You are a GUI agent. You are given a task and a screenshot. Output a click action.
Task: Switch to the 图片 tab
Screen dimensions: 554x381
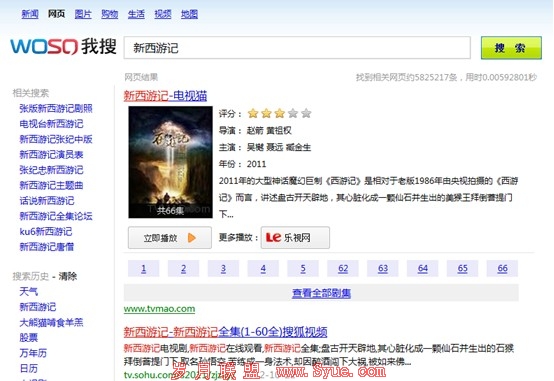(x=83, y=14)
